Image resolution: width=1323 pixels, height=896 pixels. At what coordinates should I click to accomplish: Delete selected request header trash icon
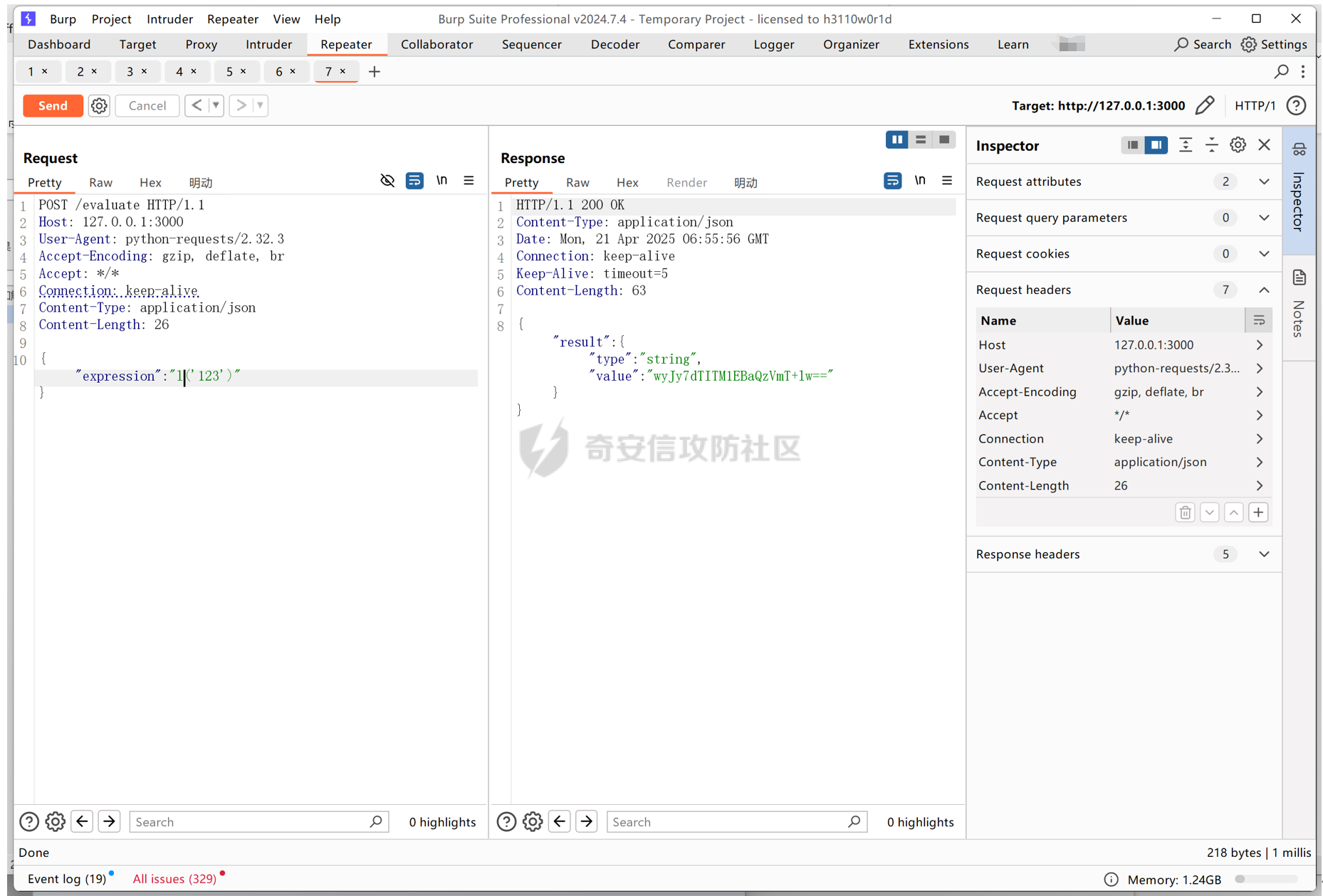(1185, 512)
